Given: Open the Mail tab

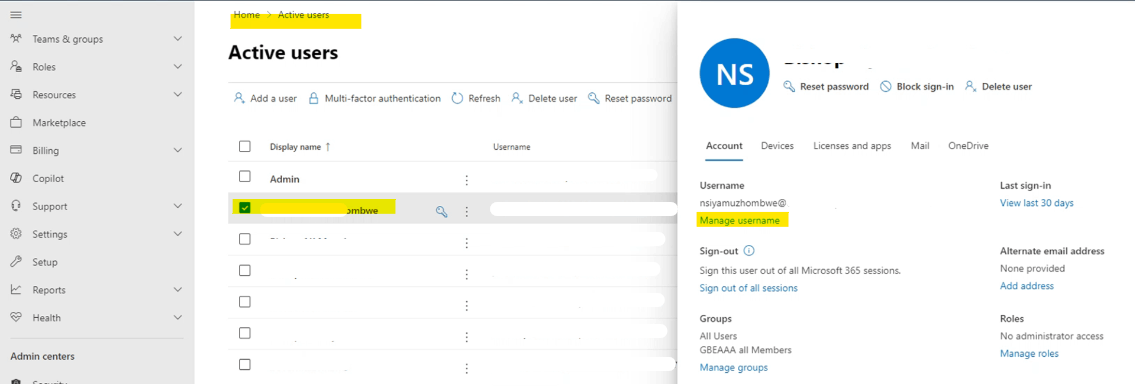Looking at the screenshot, I should pyautogui.click(x=920, y=145).
